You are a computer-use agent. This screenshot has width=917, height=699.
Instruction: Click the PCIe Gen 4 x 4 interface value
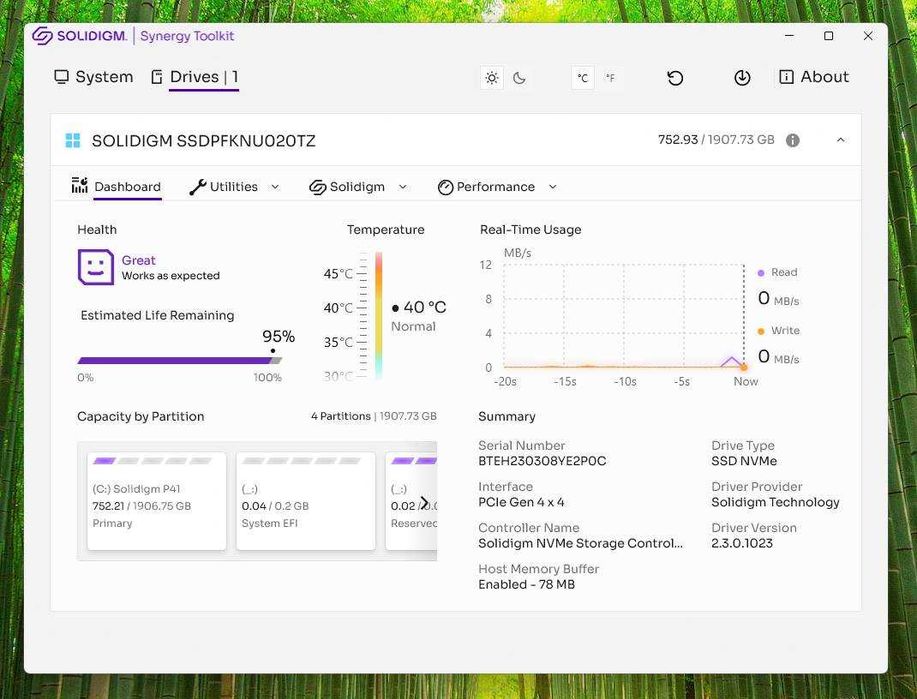(521, 502)
